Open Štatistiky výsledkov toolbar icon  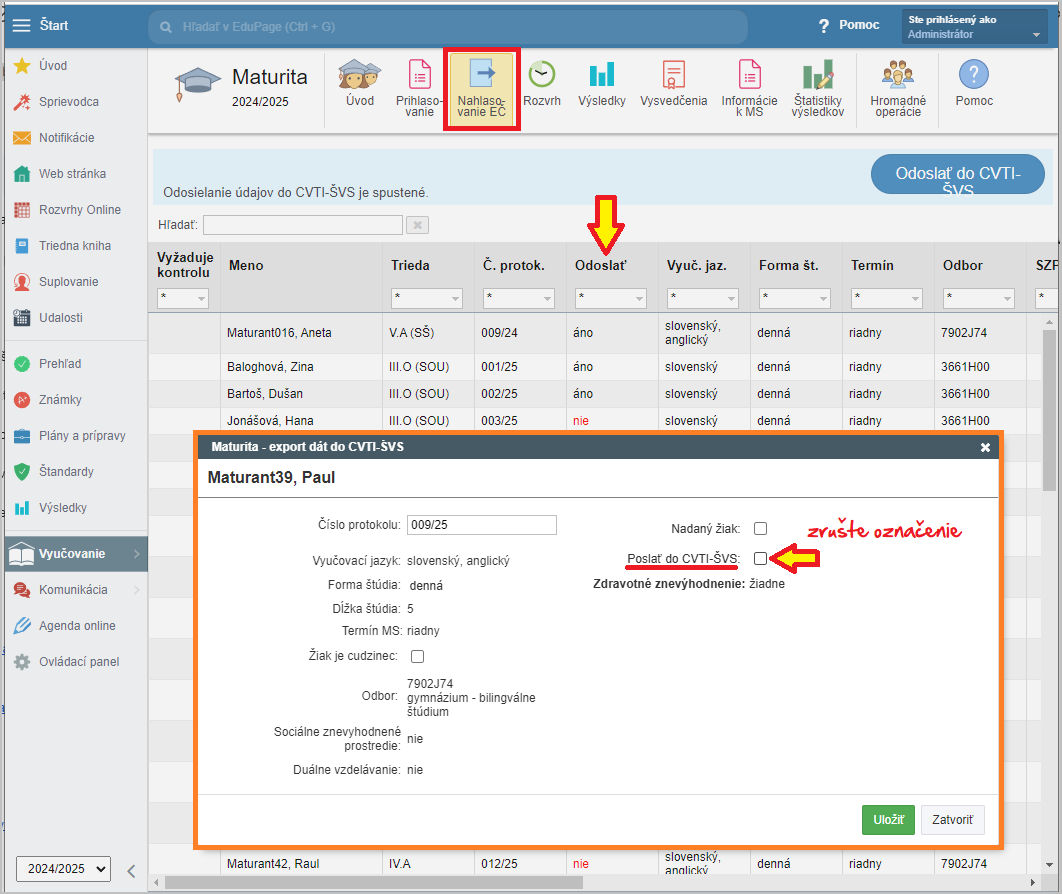[817, 76]
